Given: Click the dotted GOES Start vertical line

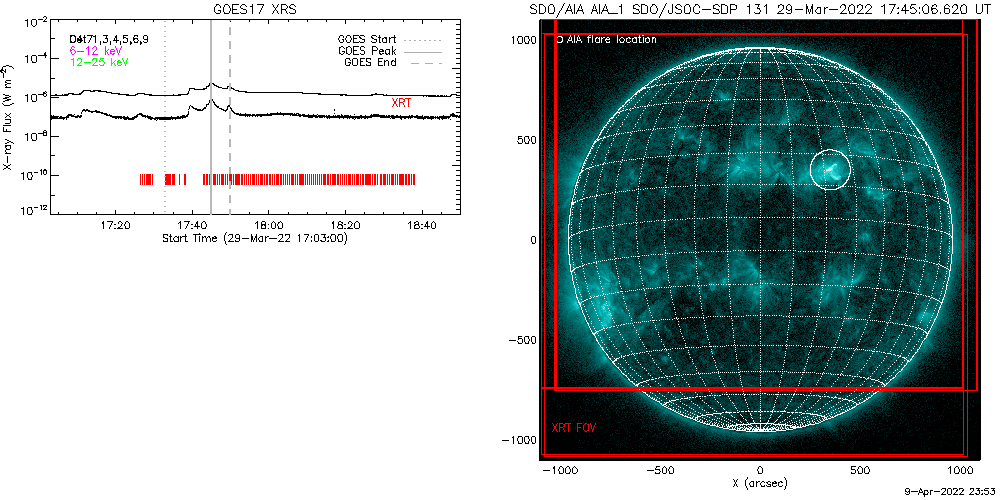Looking at the screenshot, I should (x=165, y=117).
